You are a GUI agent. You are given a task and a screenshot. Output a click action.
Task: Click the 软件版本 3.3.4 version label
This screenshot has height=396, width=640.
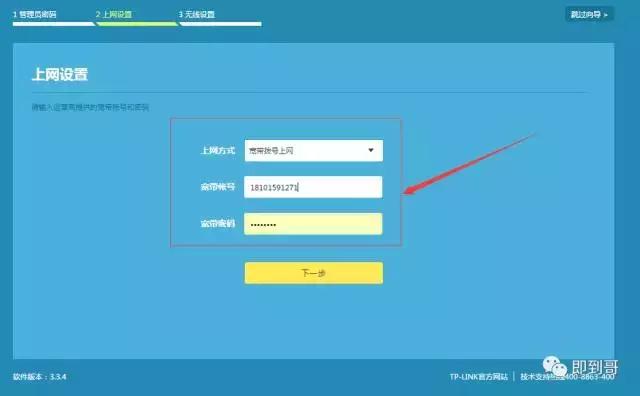click(x=39, y=377)
